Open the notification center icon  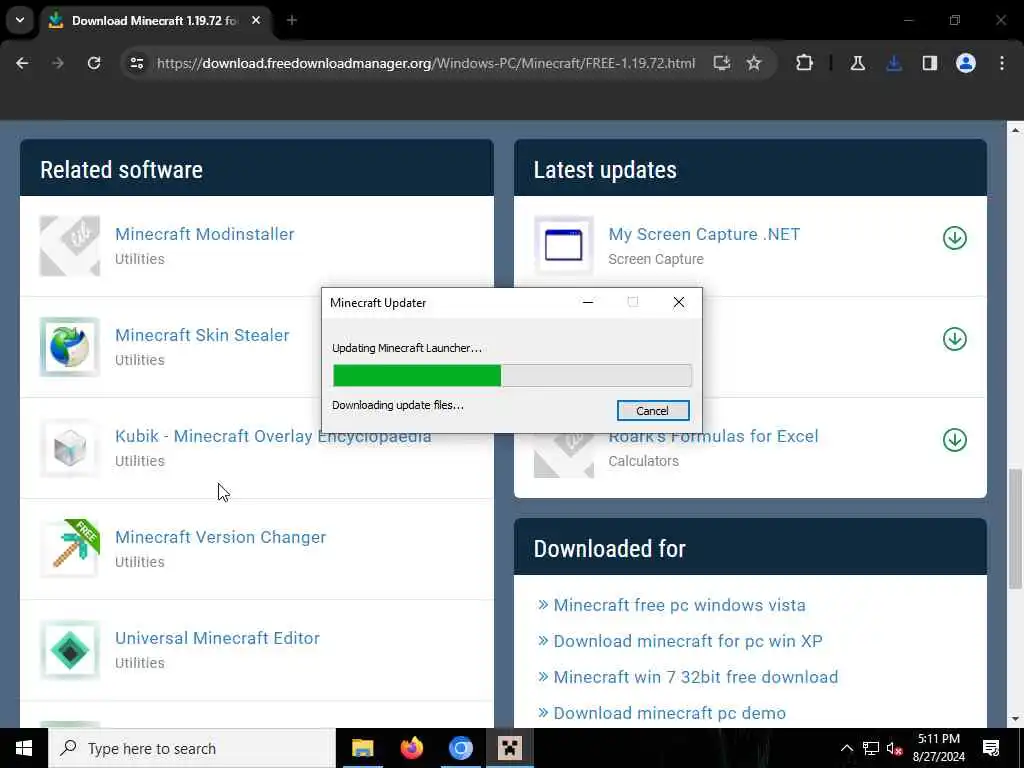pyautogui.click(x=991, y=748)
